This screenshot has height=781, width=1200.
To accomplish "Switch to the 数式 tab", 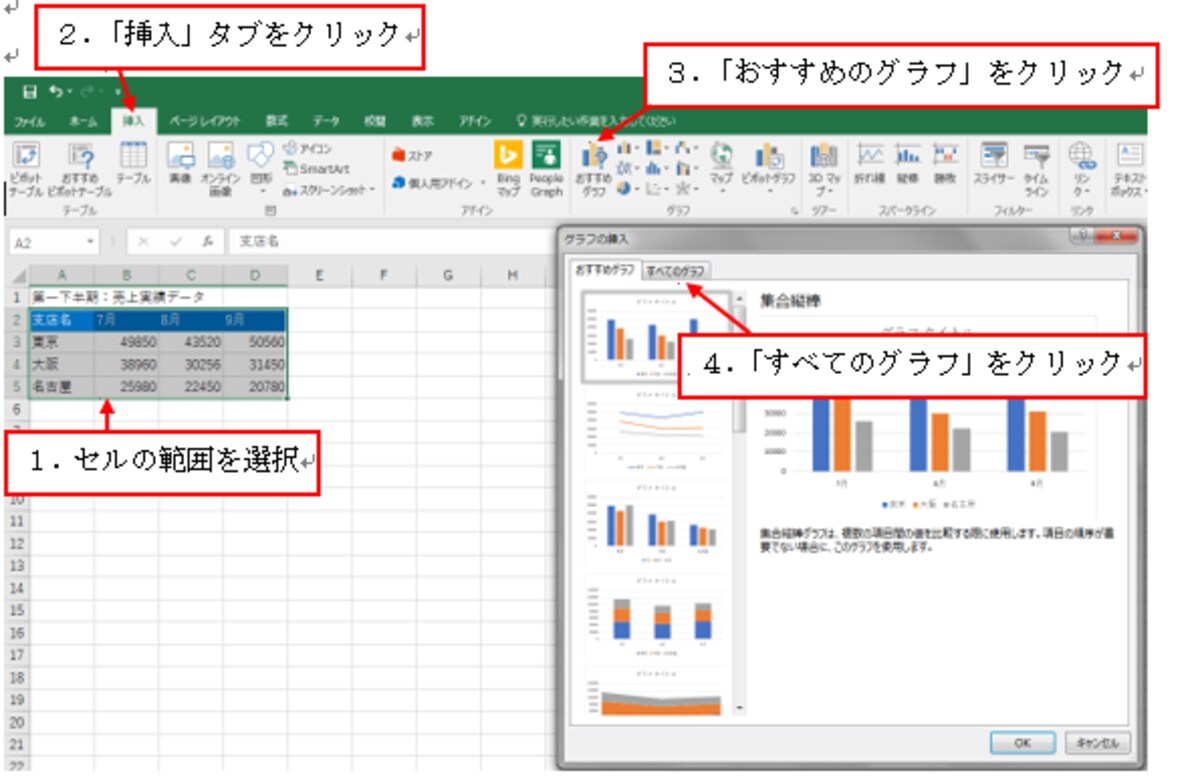I will pos(277,121).
